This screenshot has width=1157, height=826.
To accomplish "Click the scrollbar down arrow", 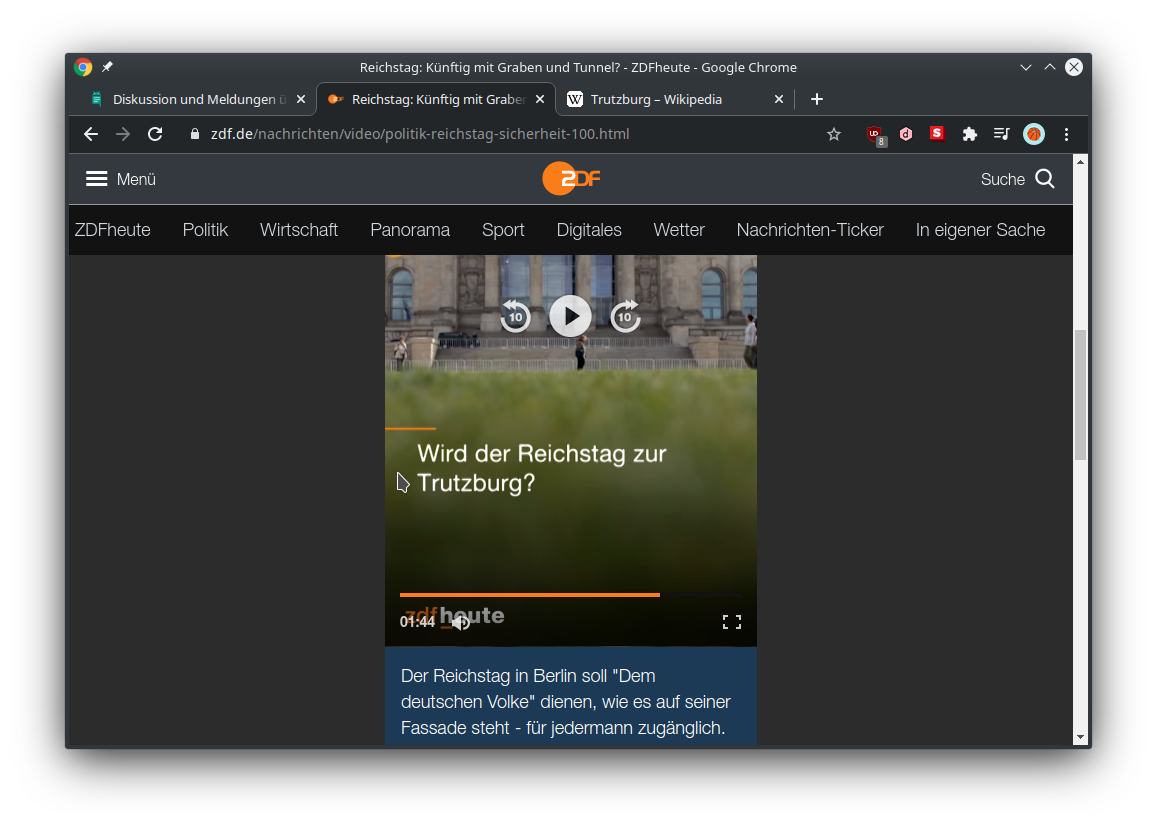I will click(1080, 737).
